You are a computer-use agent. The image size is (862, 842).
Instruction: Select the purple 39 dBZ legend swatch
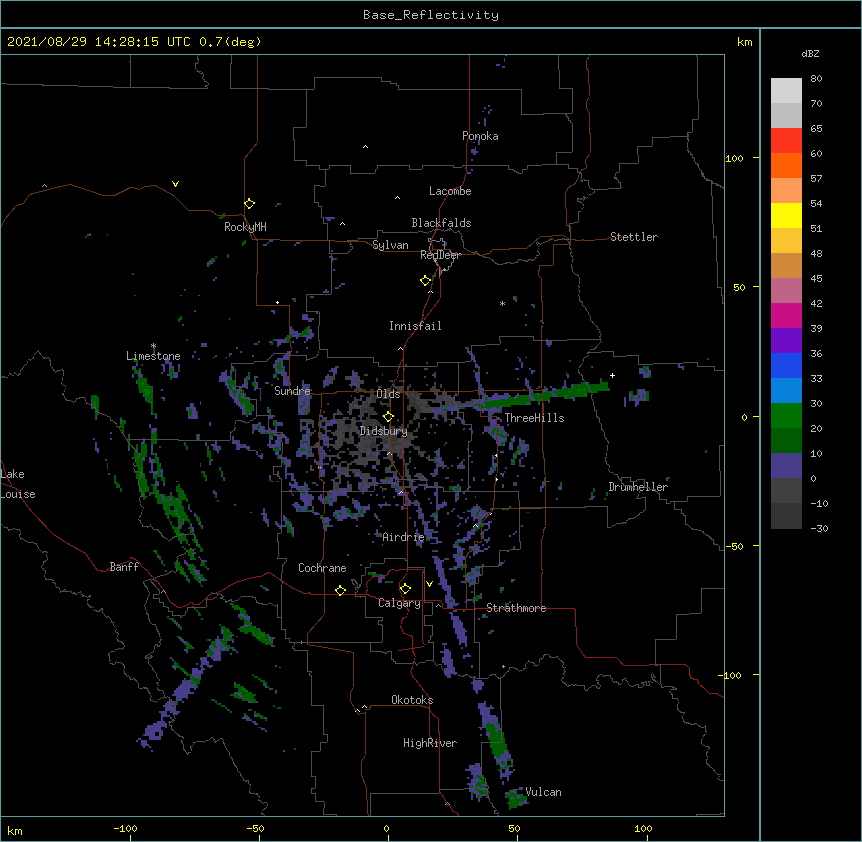[x=786, y=340]
